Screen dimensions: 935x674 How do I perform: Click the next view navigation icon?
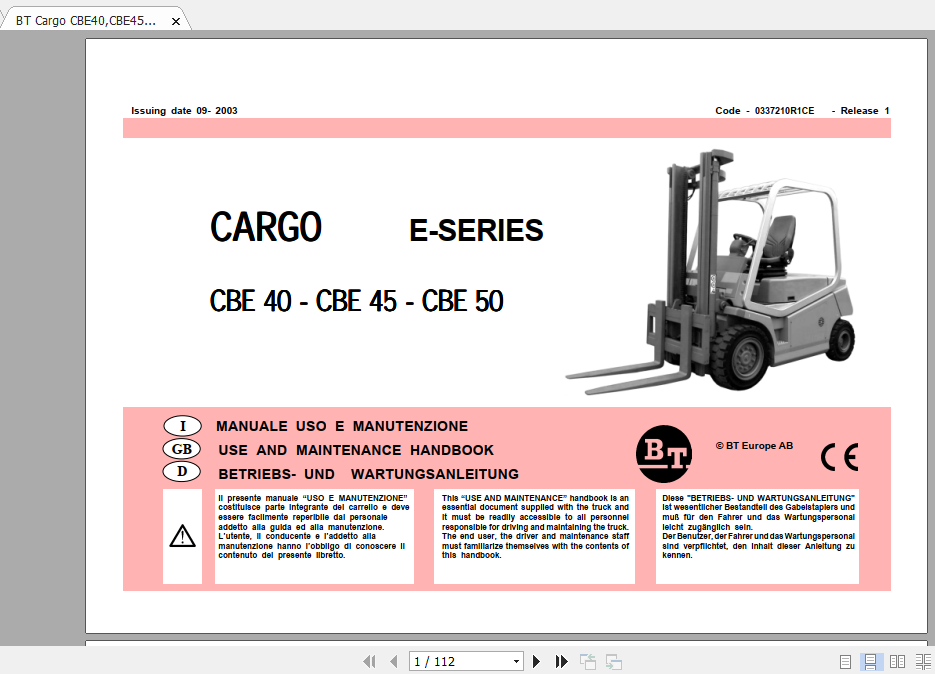tap(614, 661)
